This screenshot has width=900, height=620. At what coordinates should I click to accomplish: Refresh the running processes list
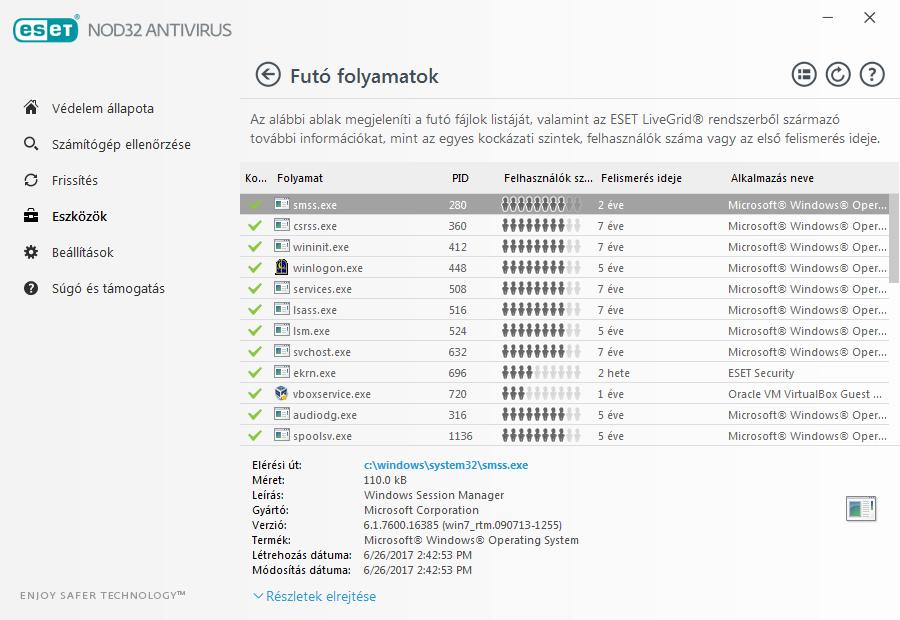(838, 75)
